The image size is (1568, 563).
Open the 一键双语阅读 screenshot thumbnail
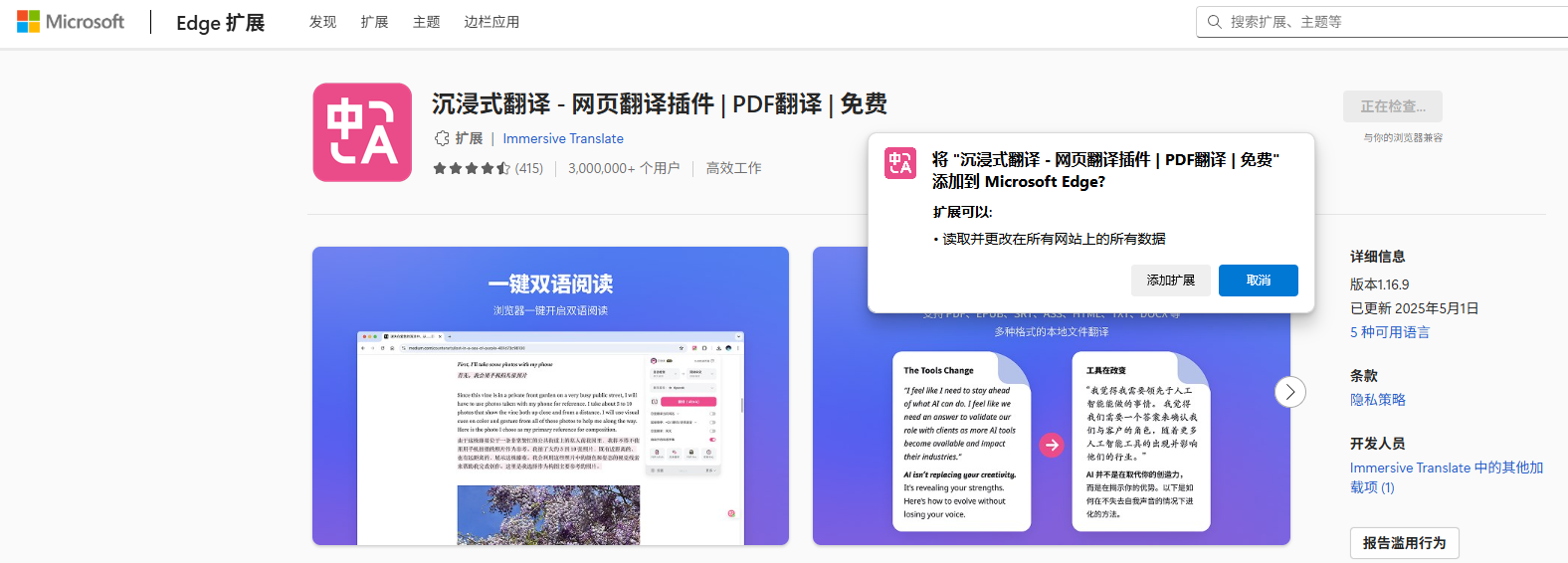tap(550, 396)
